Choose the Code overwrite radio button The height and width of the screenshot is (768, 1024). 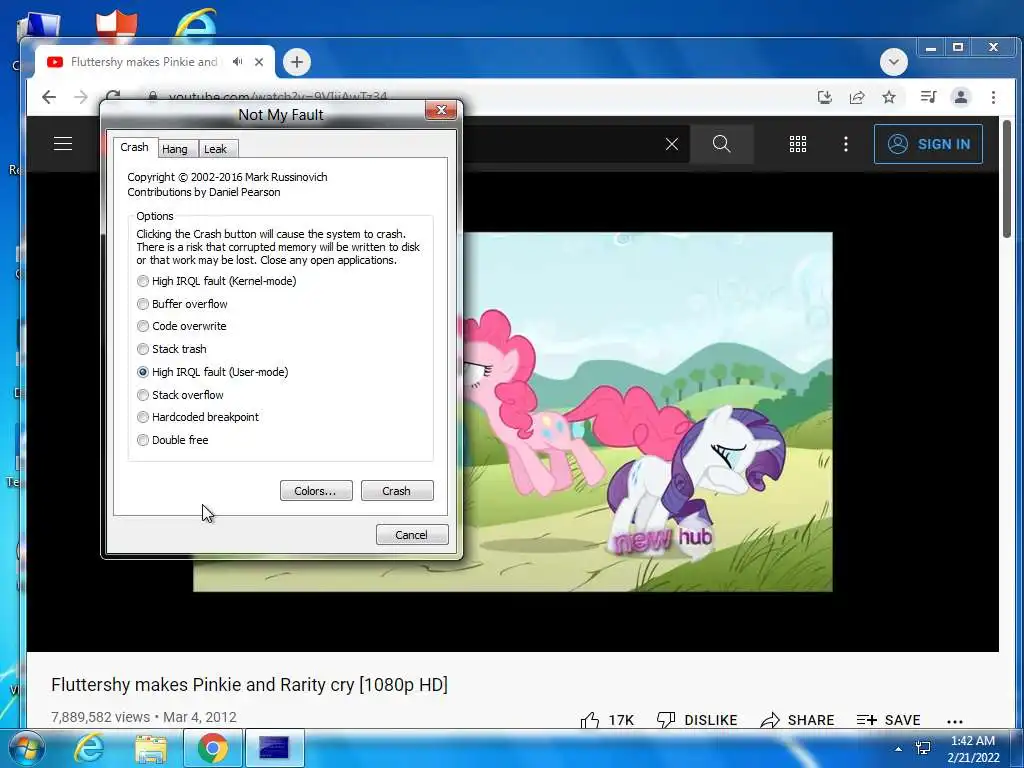(x=182, y=326)
